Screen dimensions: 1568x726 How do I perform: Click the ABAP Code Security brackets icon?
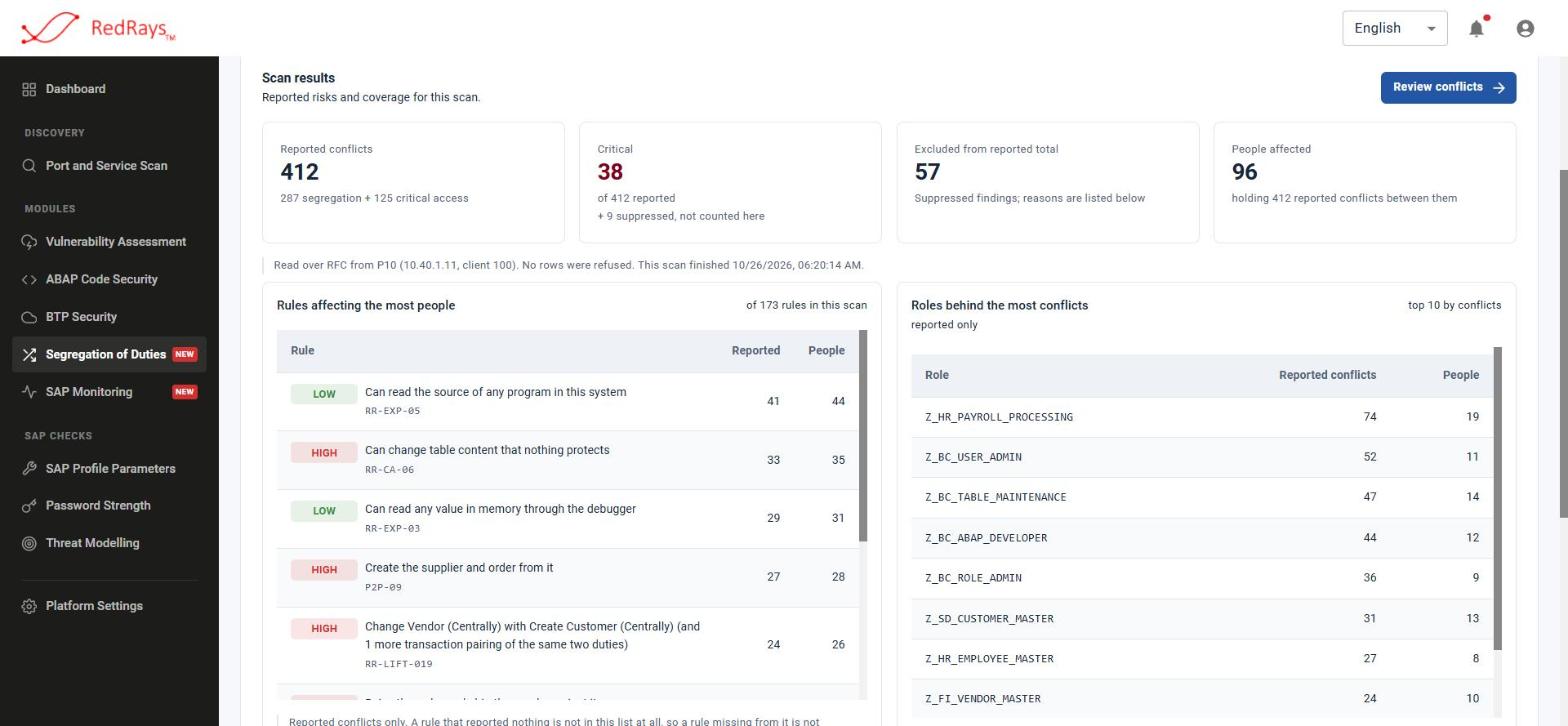[29, 279]
